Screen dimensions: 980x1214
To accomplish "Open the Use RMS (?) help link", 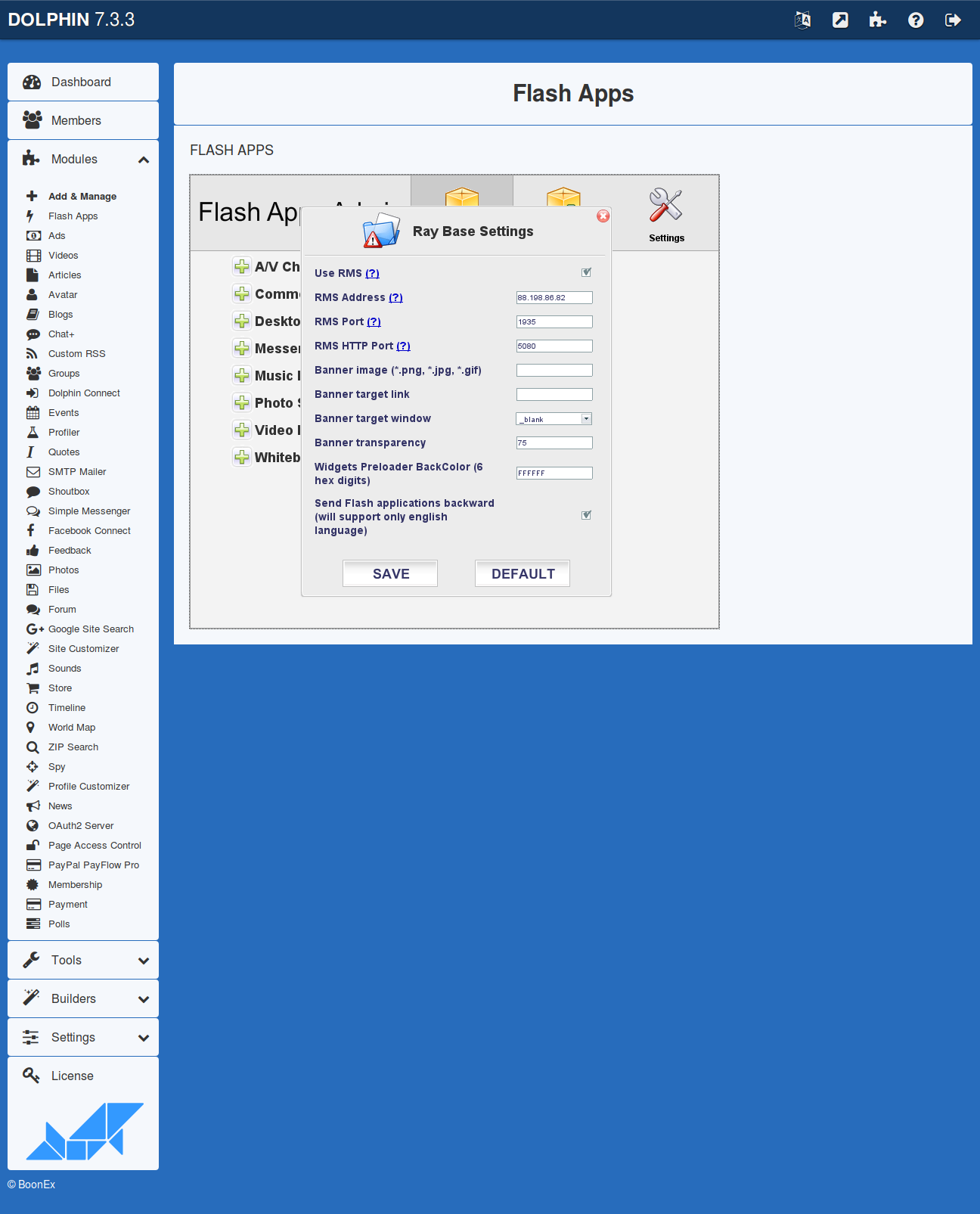I will tap(372, 273).
